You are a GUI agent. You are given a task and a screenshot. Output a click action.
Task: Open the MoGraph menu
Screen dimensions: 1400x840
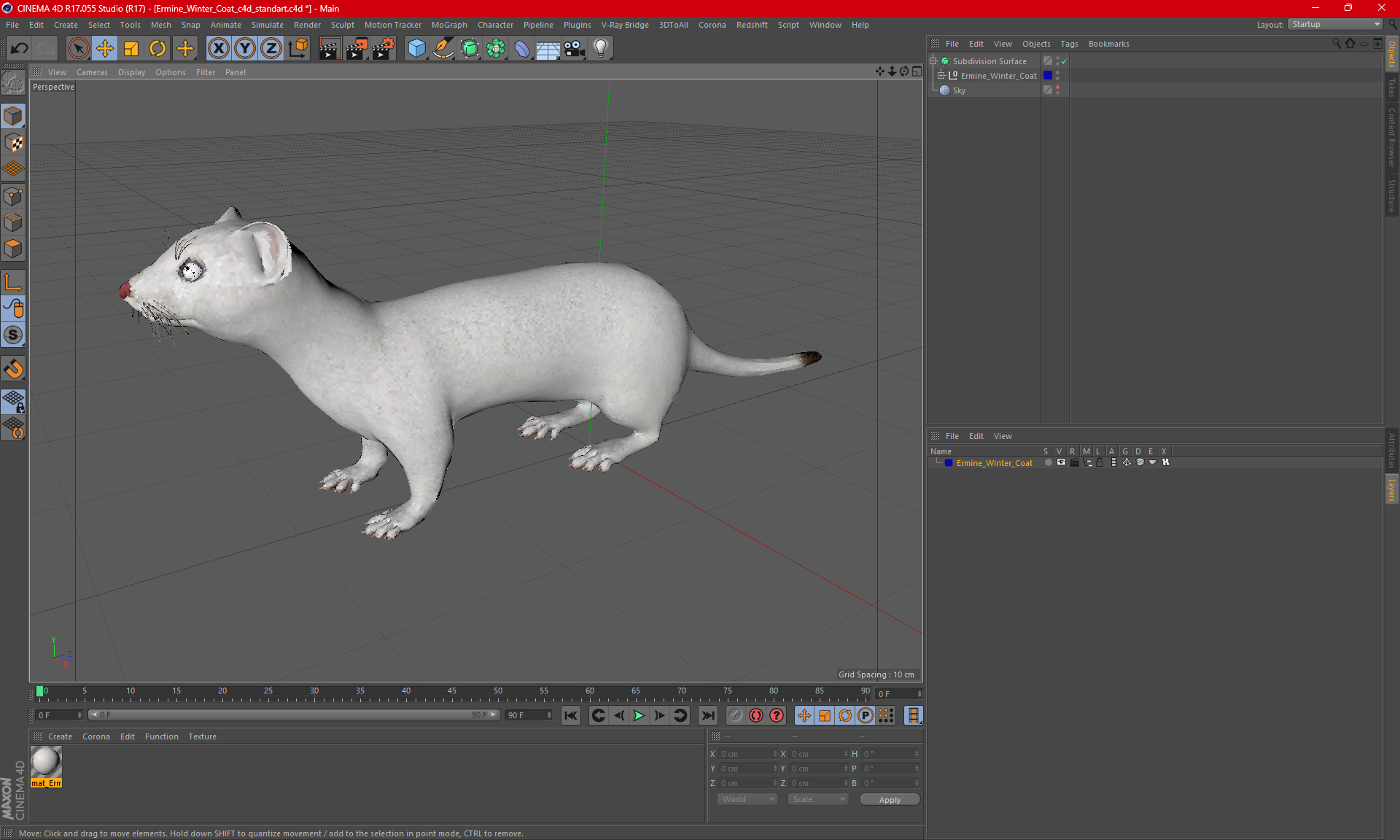tap(449, 25)
